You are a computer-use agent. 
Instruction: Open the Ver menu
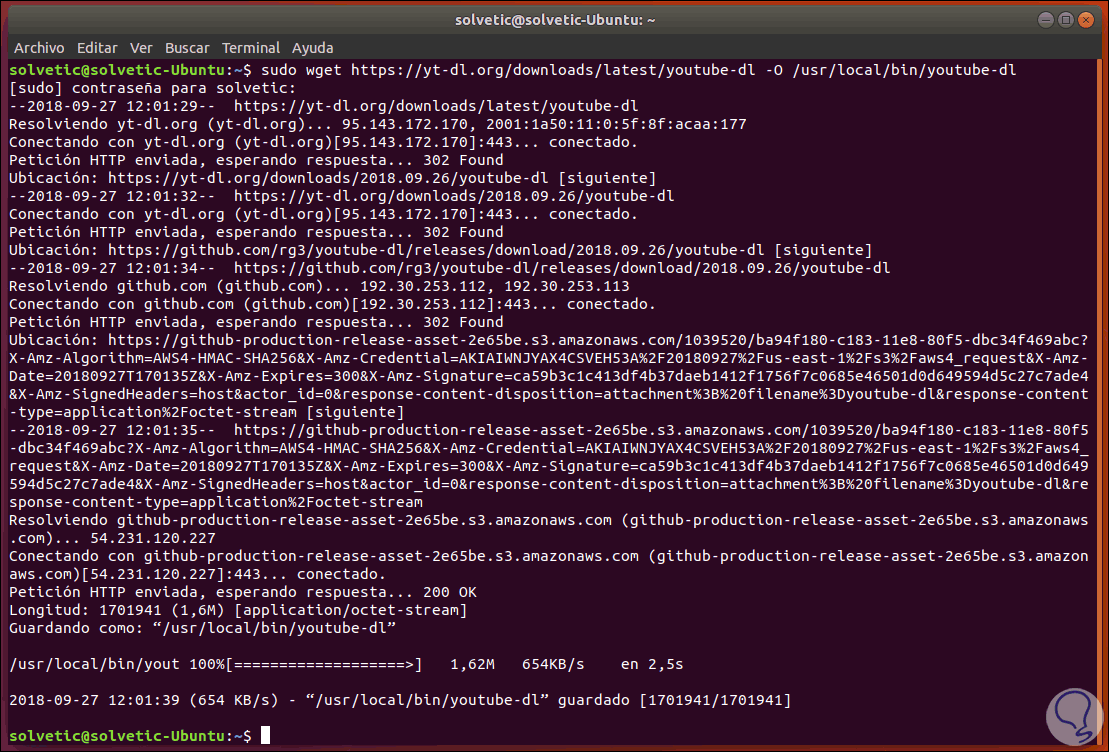[x=141, y=48]
